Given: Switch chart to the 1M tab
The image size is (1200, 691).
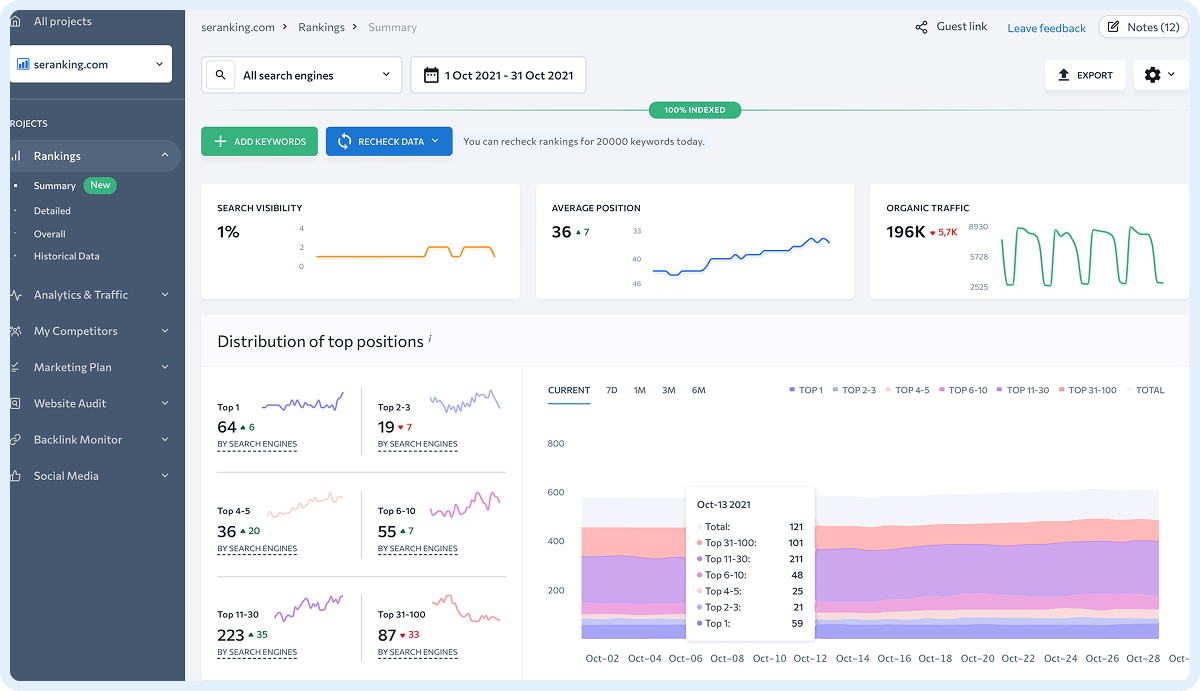Looking at the screenshot, I should pos(639,390).
